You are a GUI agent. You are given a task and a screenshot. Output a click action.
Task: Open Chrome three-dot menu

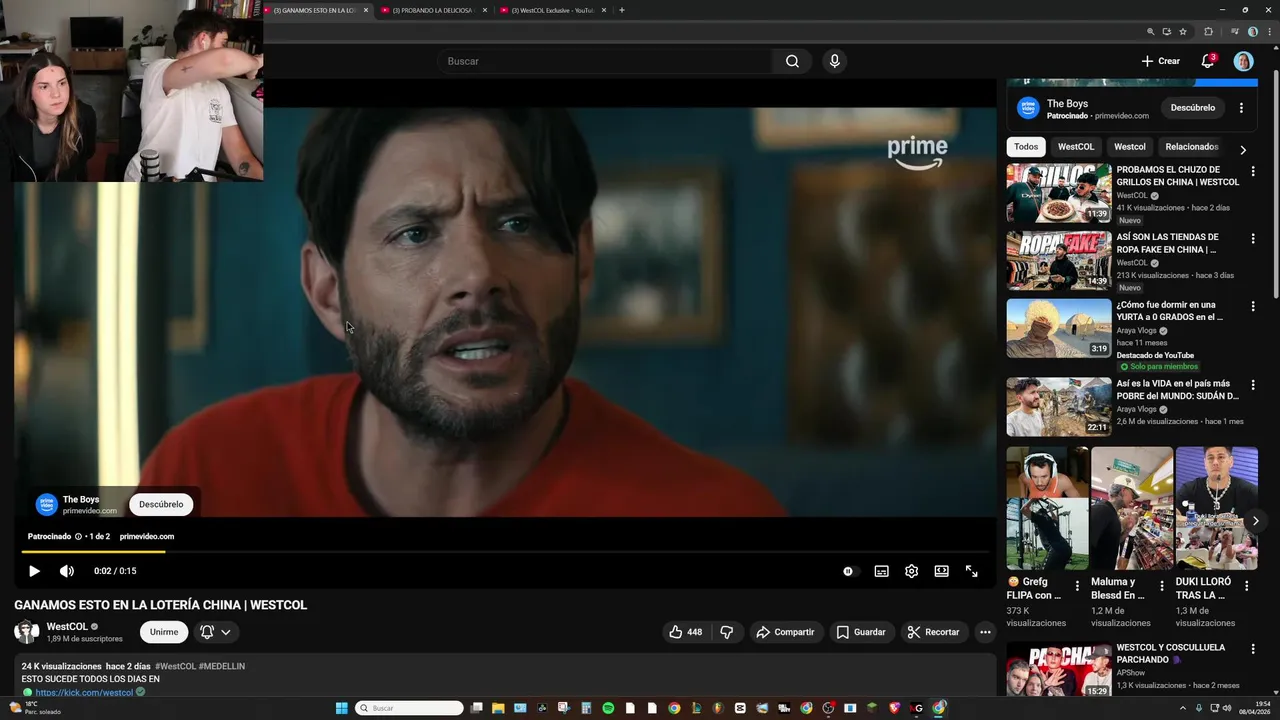pyautogui.click(x=1268, y=32)
